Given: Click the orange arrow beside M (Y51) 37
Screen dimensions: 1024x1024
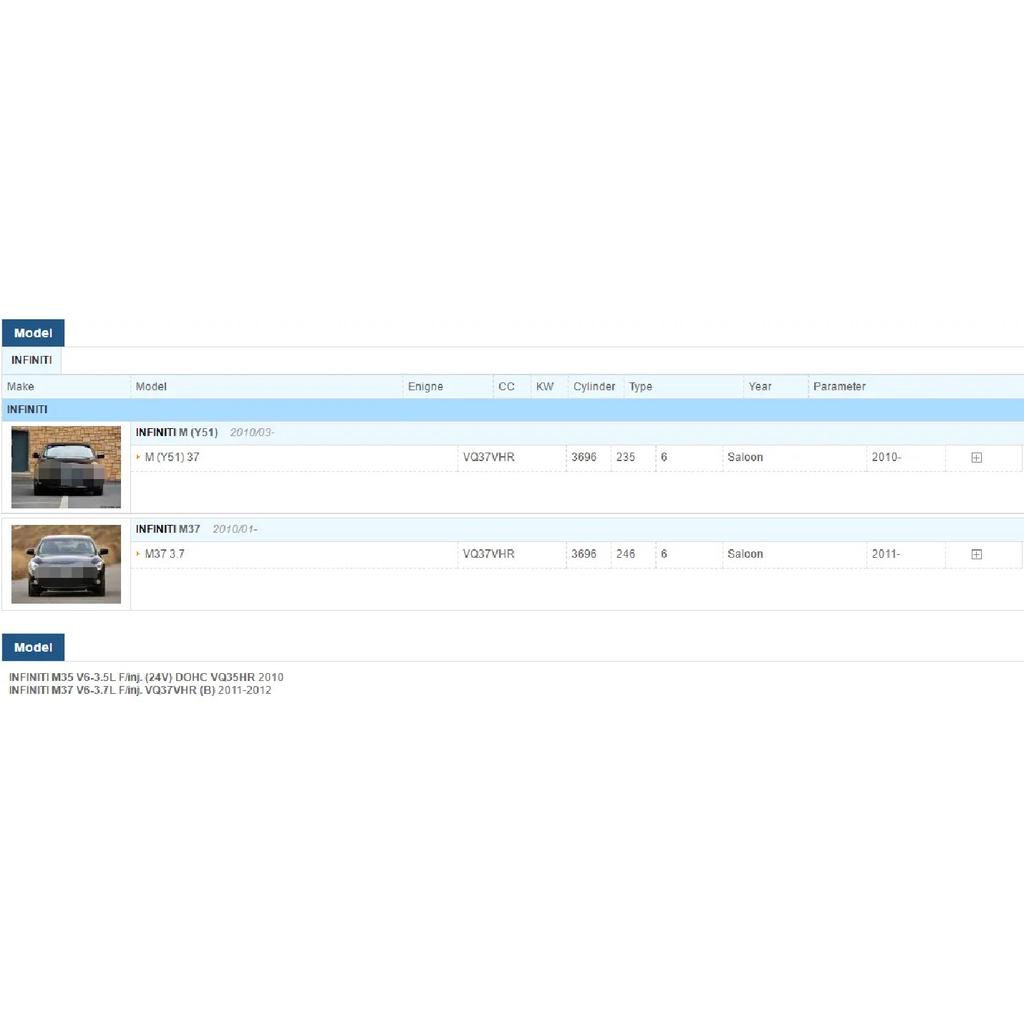Looking at the screenshot, I should (x=138, y=457).
